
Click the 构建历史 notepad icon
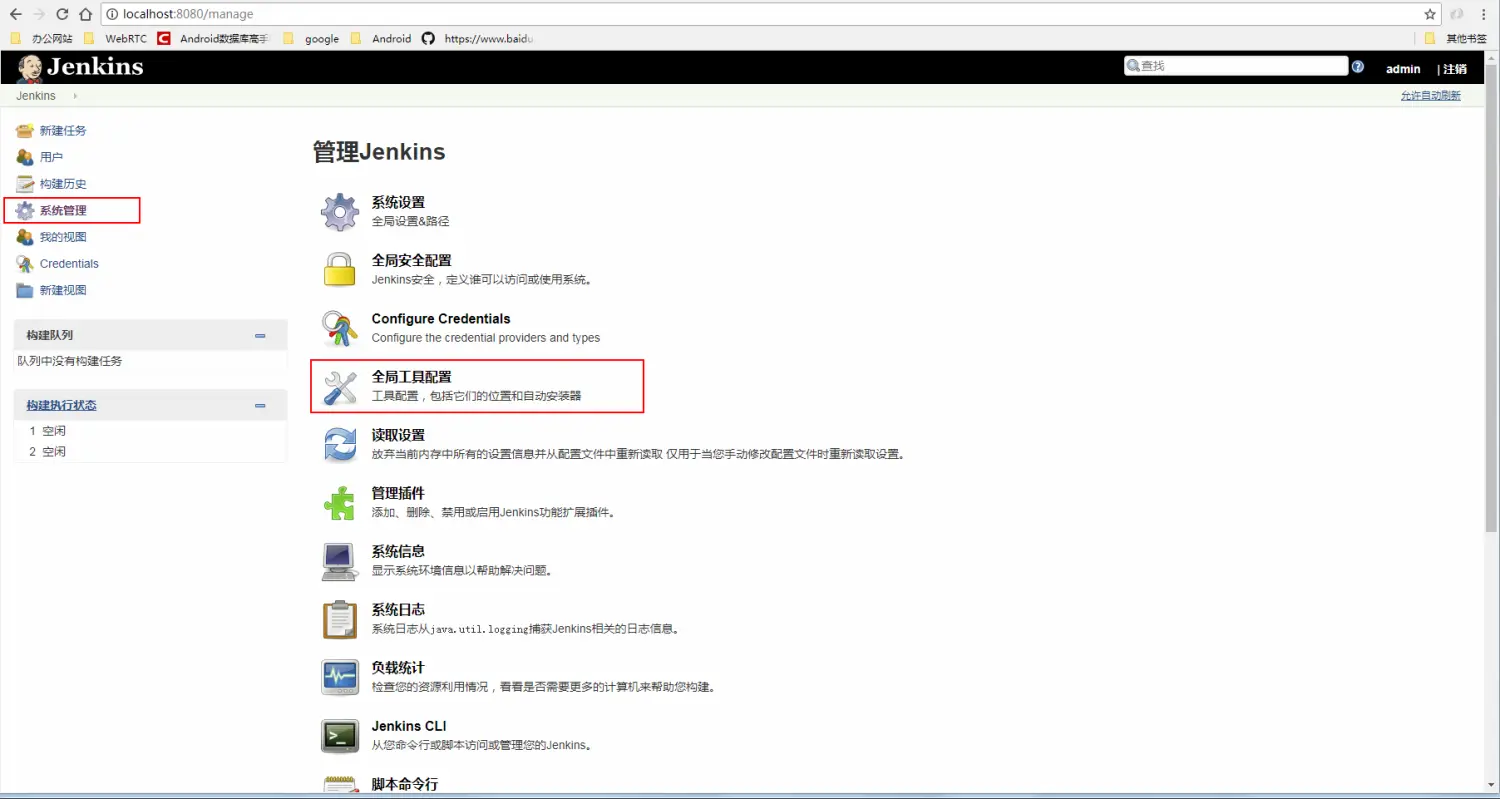point(25,184)
